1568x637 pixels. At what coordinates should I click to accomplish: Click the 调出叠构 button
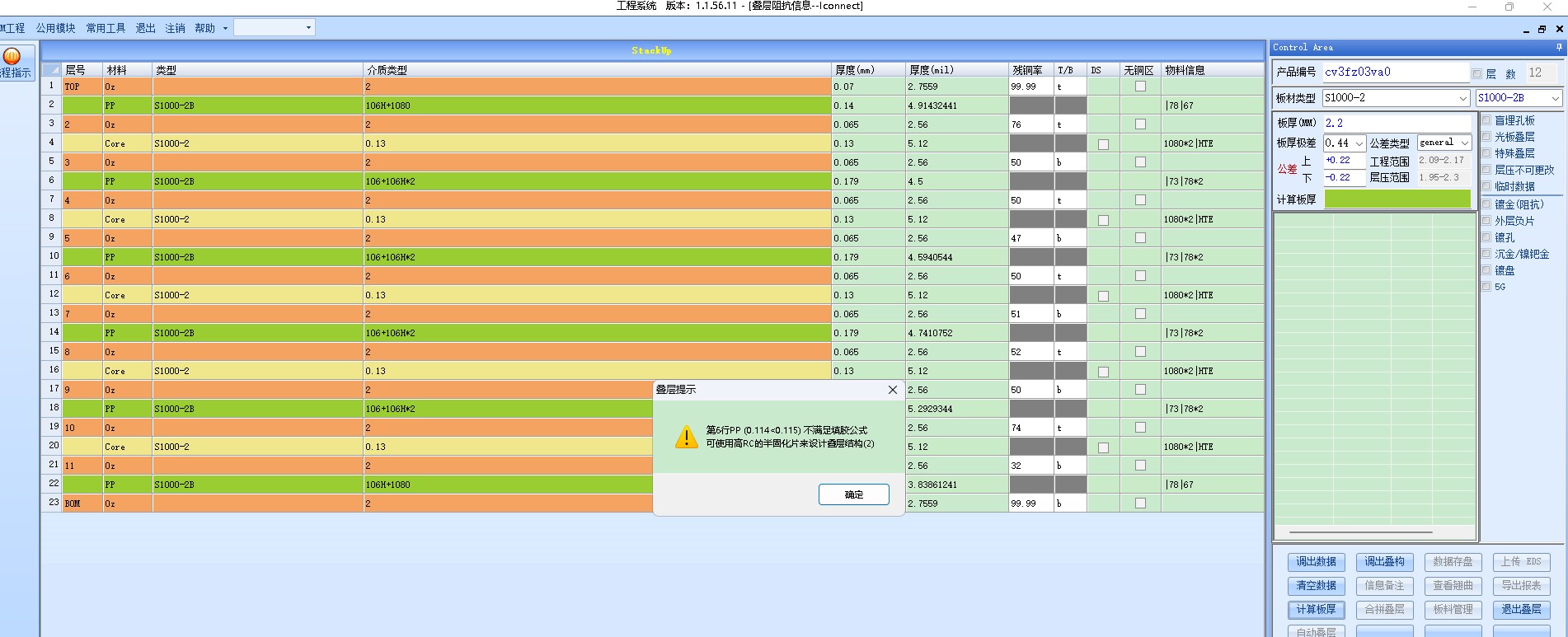(x=1384, y=562)
